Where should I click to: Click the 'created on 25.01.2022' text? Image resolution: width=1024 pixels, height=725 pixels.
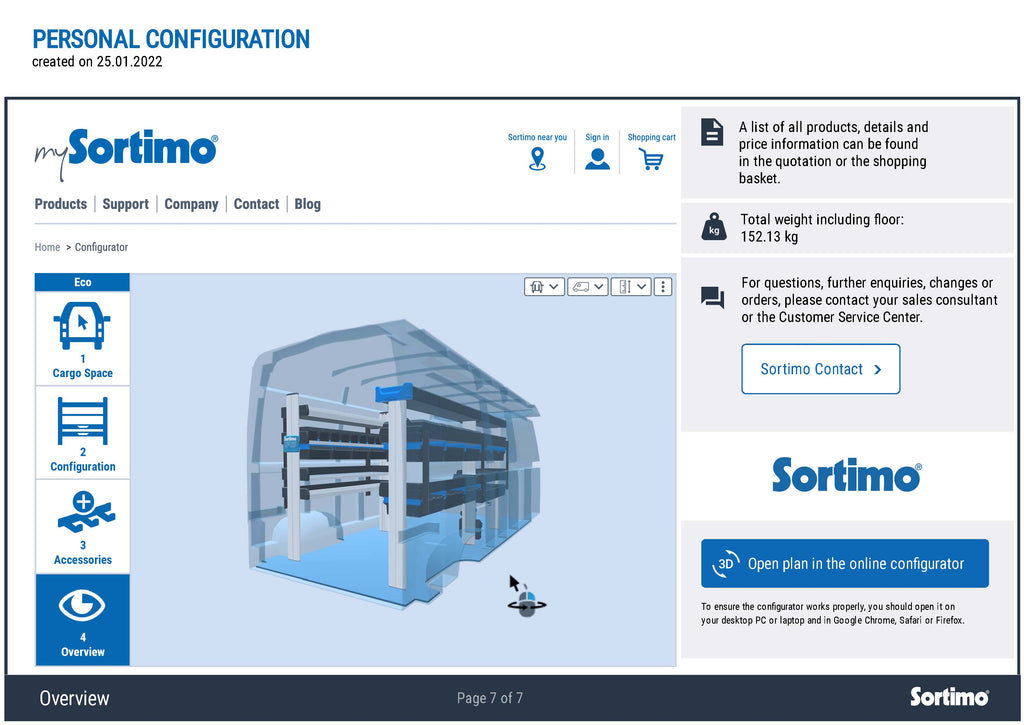tap(97, 61)
